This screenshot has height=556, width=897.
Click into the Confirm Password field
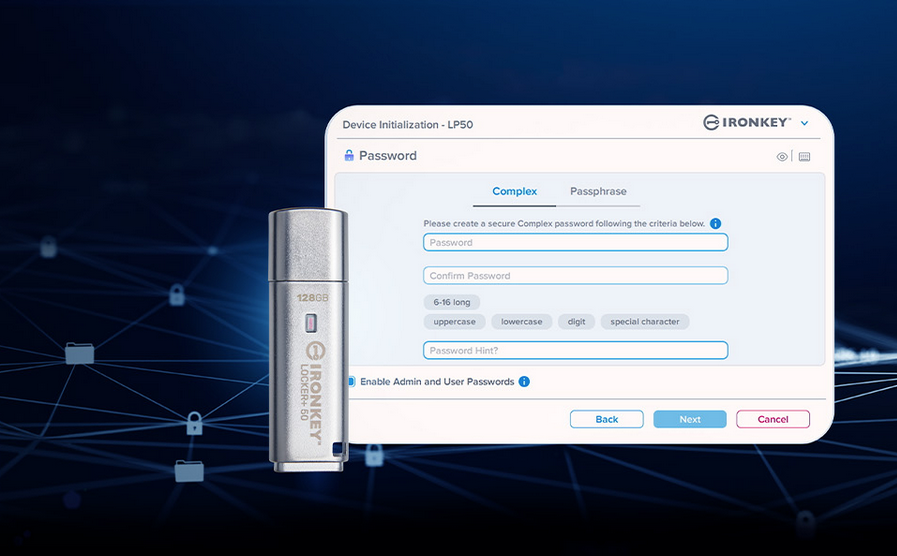click(575, 276)
